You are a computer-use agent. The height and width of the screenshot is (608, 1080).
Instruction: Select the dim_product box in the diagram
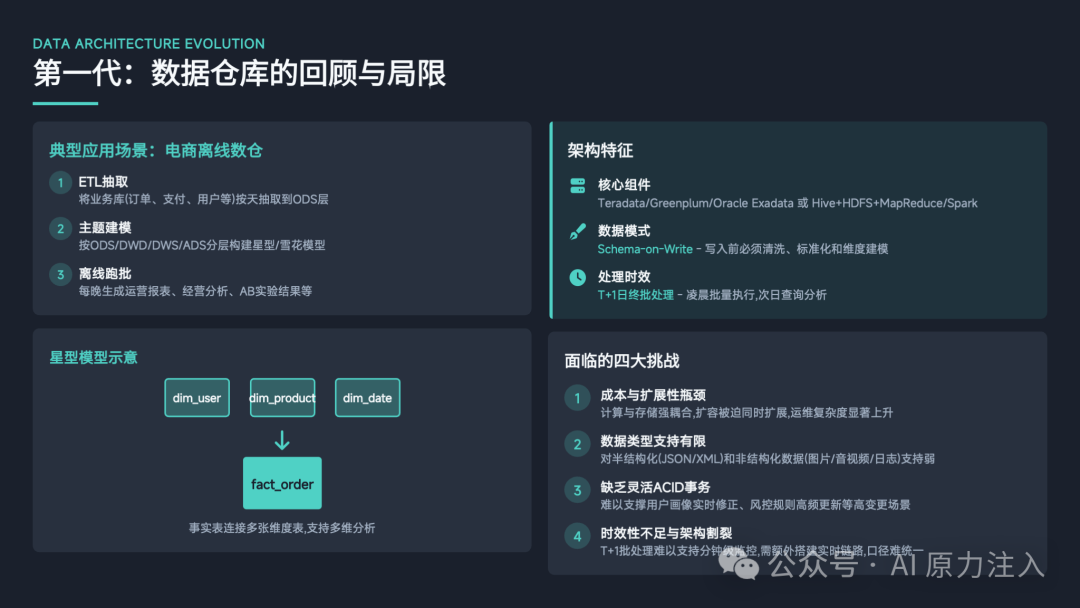tap(282, 397)
